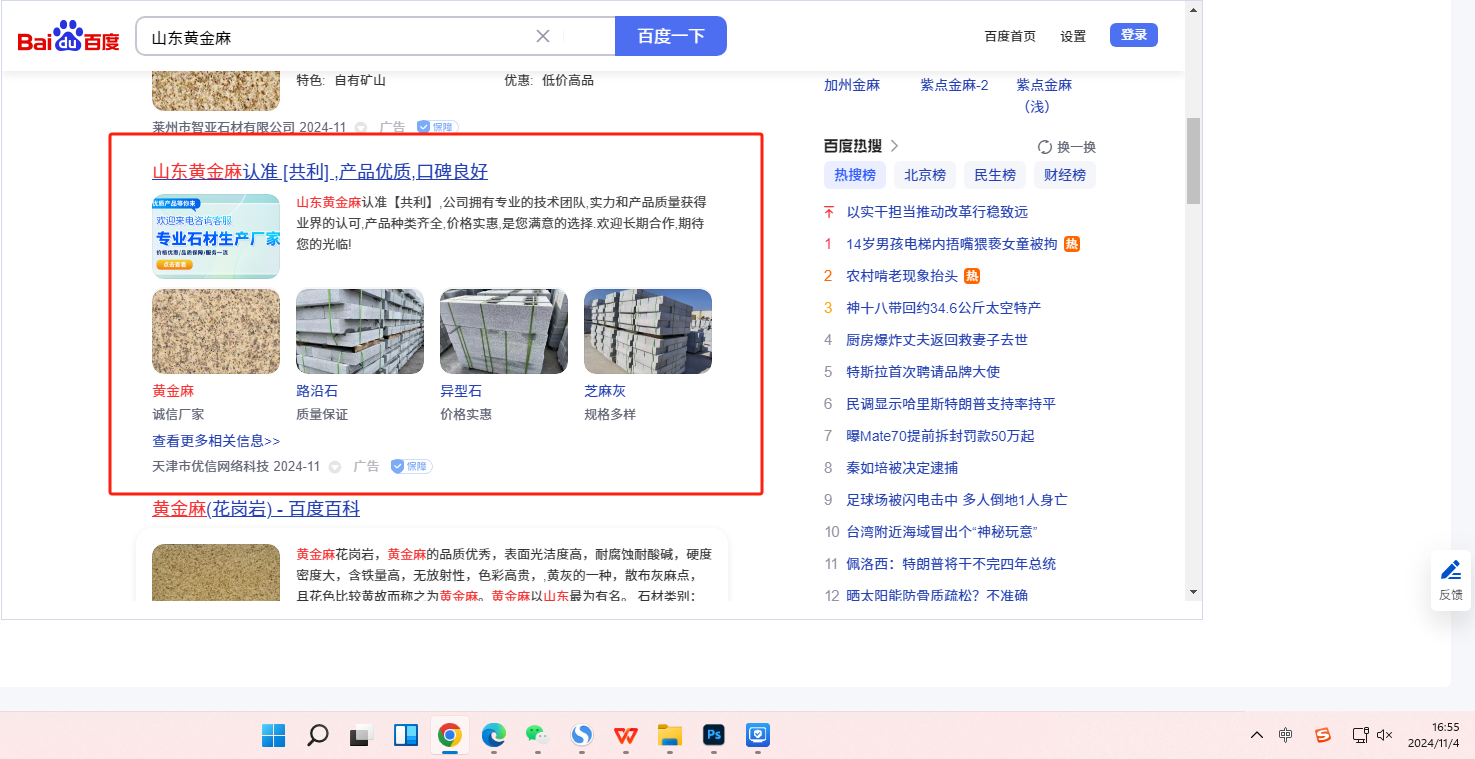Open network settings from the tray icon
The height and width of the screenshot is (759, 1475).
[x=1360, y=736]
